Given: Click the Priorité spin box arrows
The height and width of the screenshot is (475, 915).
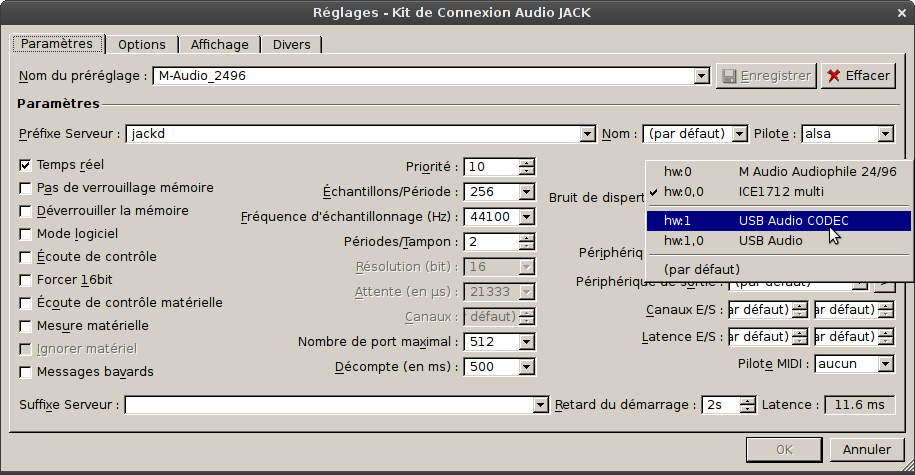Looking at the screenshot, I should 526,167.
